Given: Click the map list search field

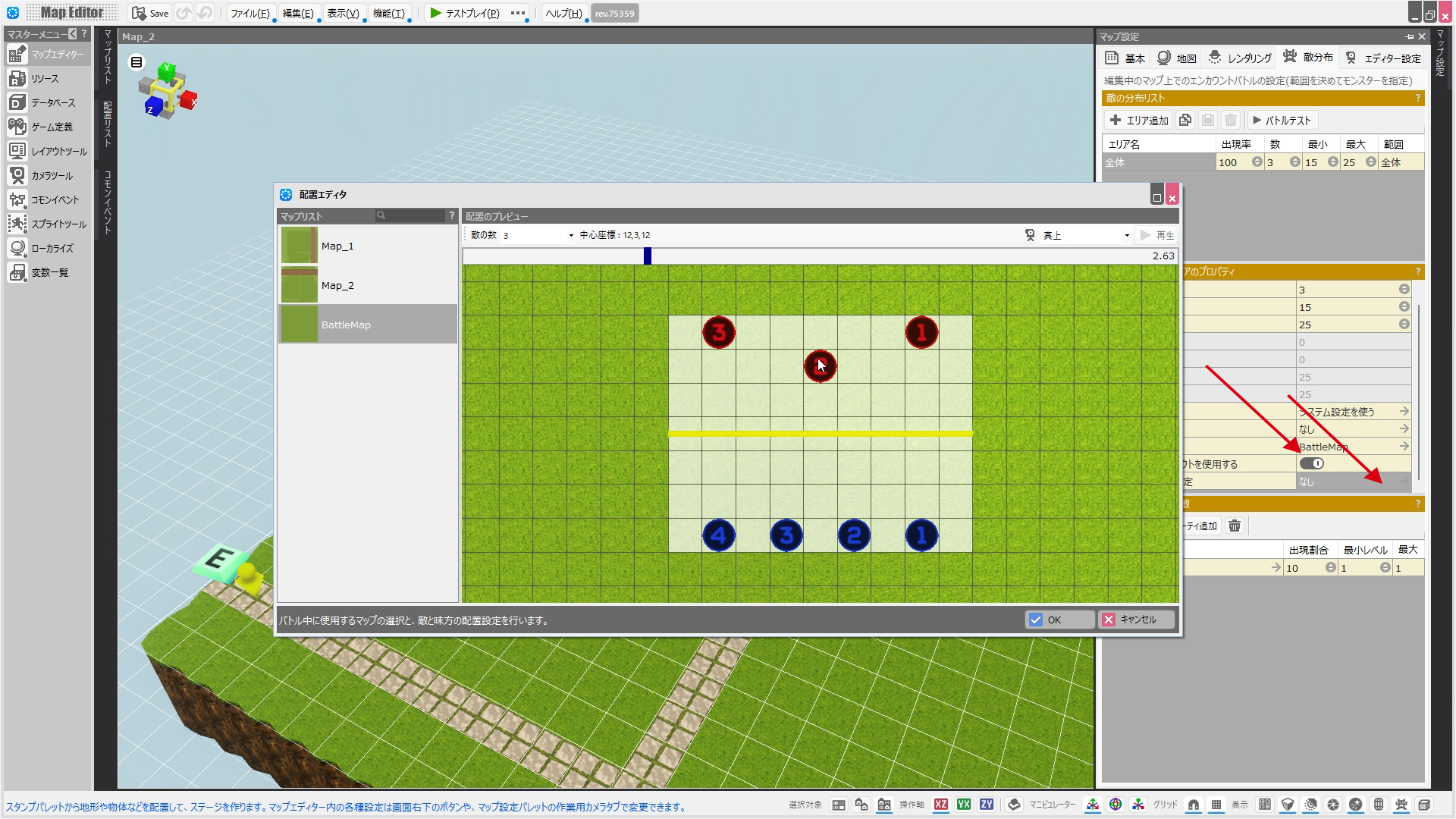Looking at the screenshot, I should point(410,216).
